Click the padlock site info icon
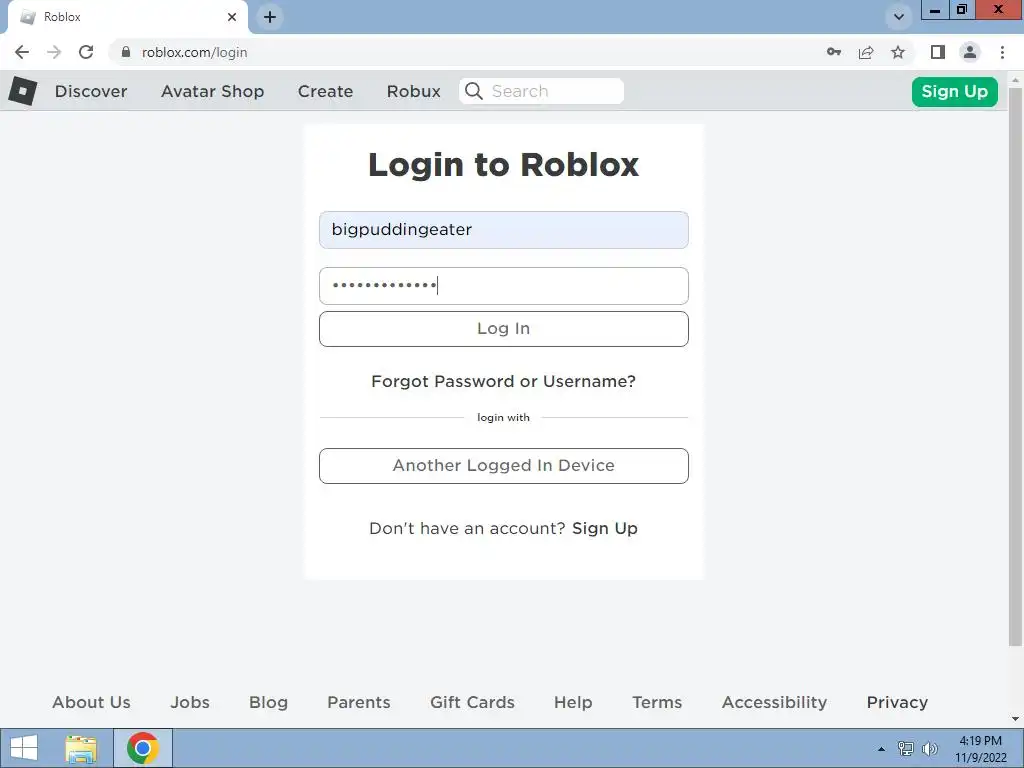The height and width of the screenshot is (768, 1024). pyautogui.click(x=125, y=52)
